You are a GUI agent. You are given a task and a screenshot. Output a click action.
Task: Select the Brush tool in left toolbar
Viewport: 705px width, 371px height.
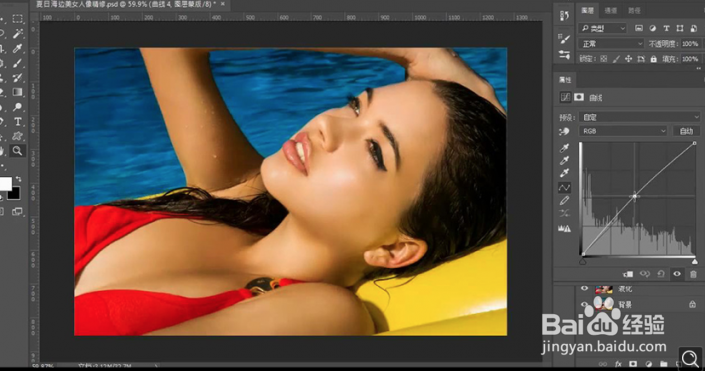click(18, 63)
